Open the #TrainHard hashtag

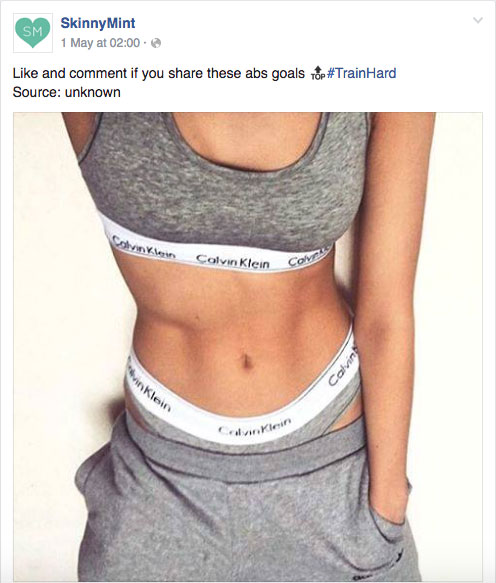(x=361, y=73)
